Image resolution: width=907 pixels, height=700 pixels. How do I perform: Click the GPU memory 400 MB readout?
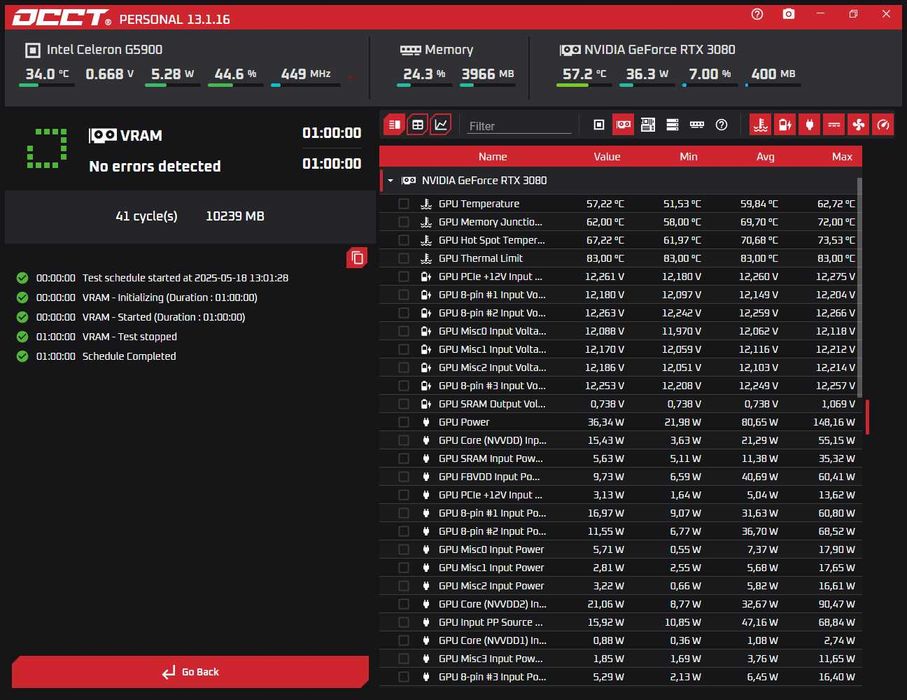pyautogui.click(x=773, y=74)
